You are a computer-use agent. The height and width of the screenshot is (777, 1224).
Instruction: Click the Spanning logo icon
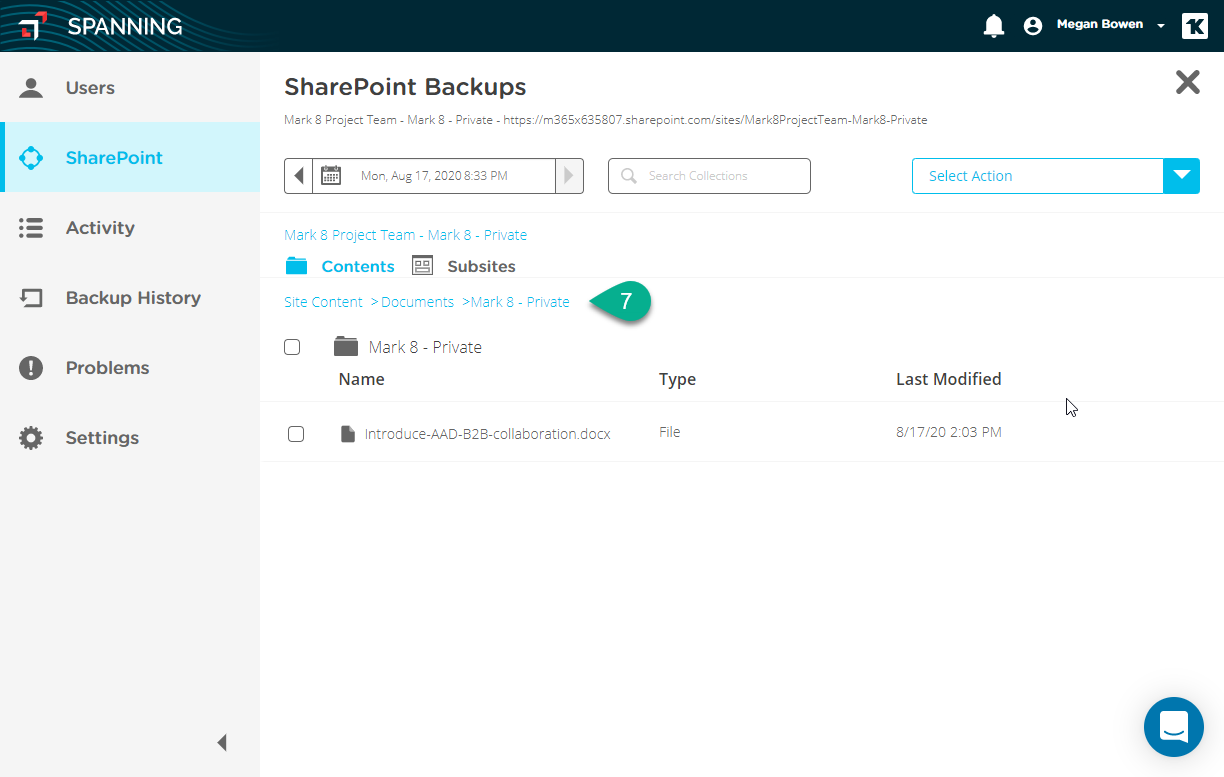click(33, 26)
